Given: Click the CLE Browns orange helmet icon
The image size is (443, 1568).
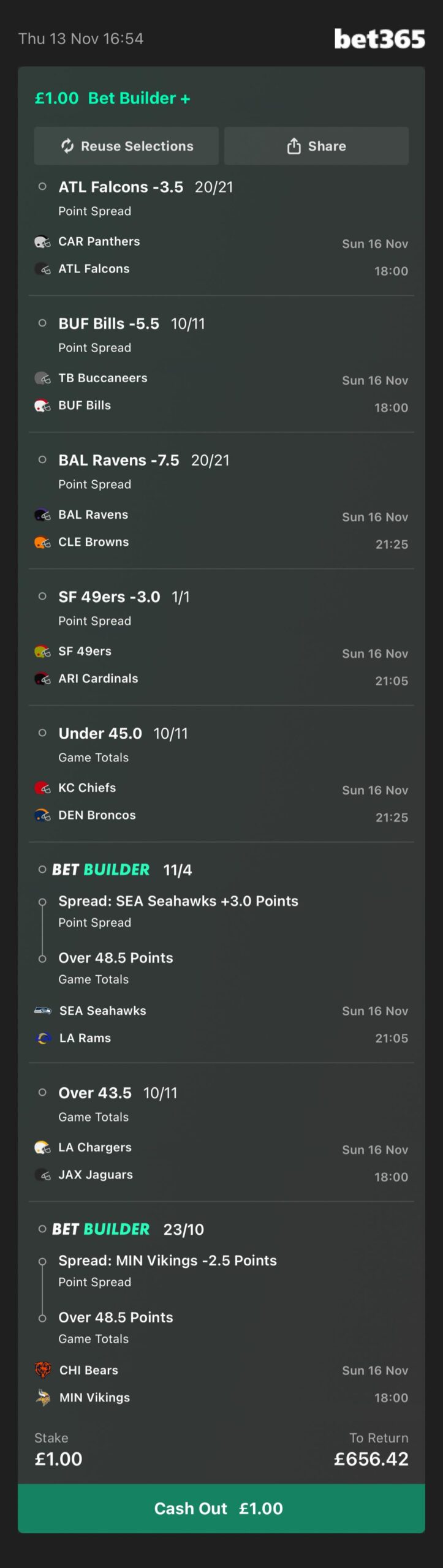Looking at the screenshot, I should click(x=42, y=542).
